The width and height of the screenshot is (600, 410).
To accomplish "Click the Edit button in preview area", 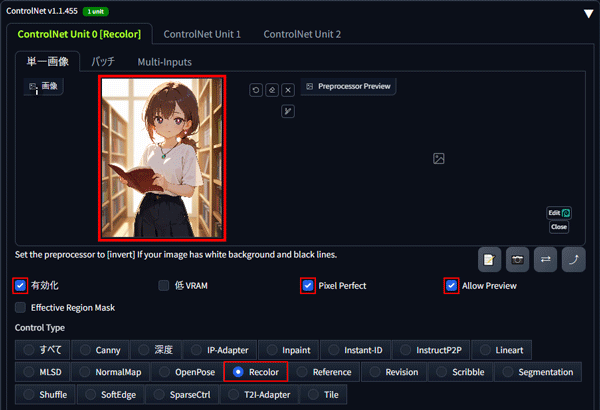I will coord(559,213).
